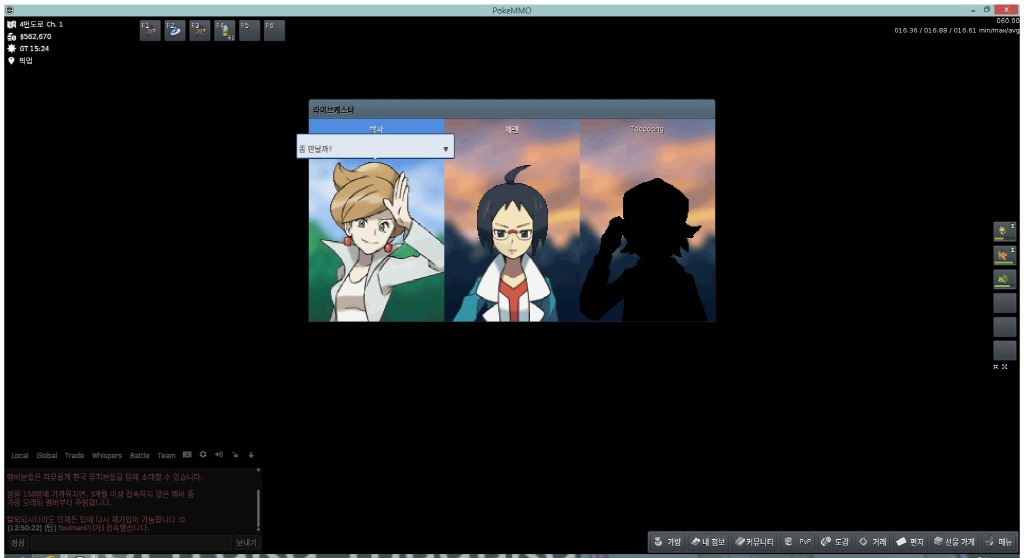Advance dialog with the down arrow
Screen dimensions: 1024x558
pos(445,149)
